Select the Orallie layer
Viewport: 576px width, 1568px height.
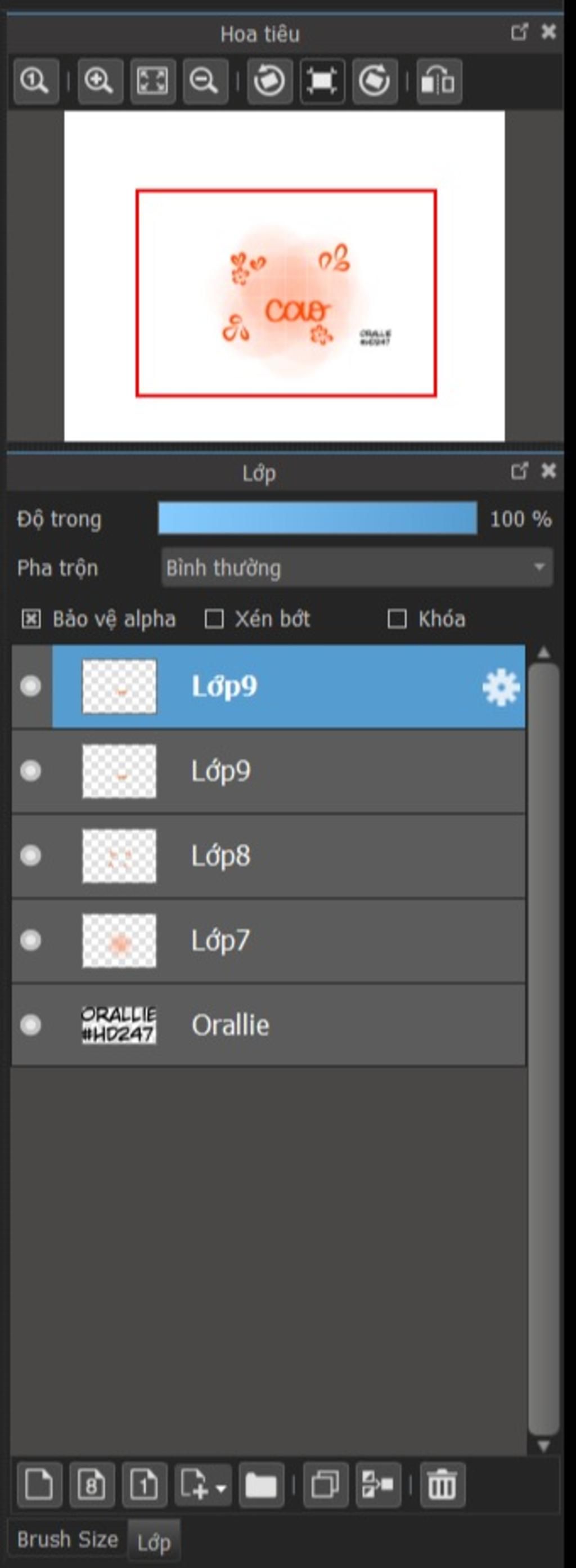tap(268, 1025)
